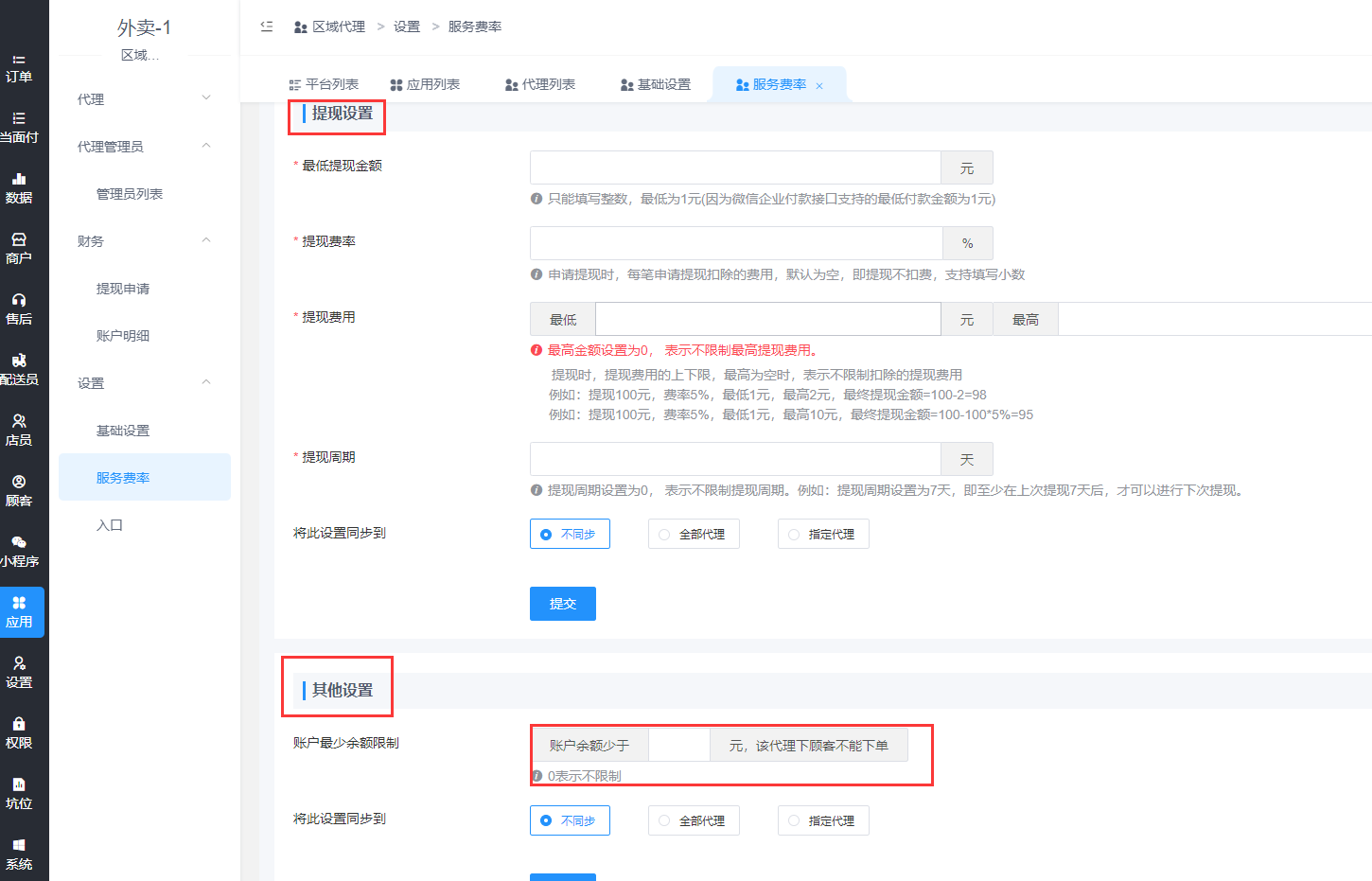Viewport: 1372px width, 881px height.
Task: Click info icon beside 提现周期 hint
Action: pos(536,490)
